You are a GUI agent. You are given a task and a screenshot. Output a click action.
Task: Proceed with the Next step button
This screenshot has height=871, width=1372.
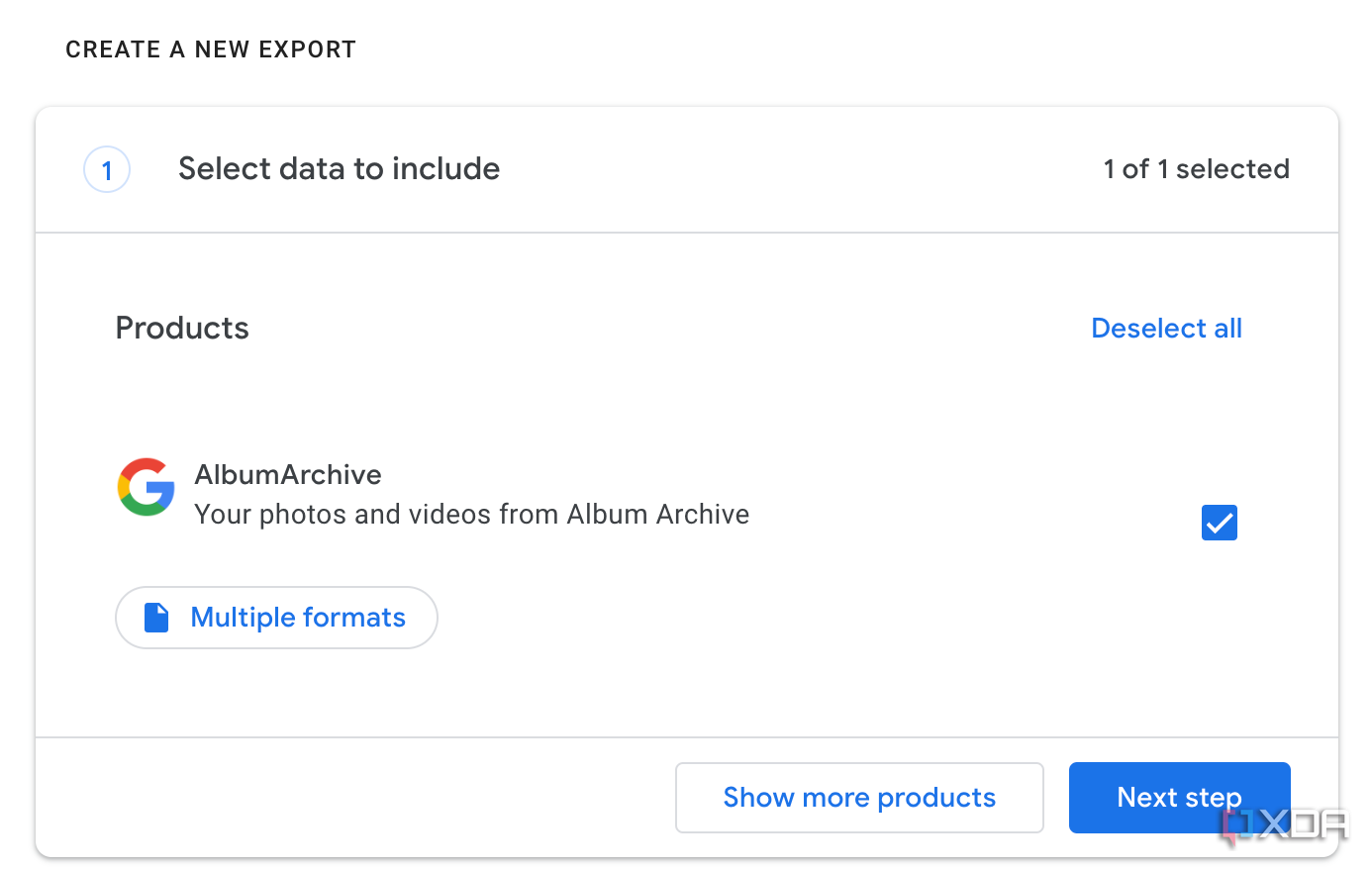pos(1179,798)
